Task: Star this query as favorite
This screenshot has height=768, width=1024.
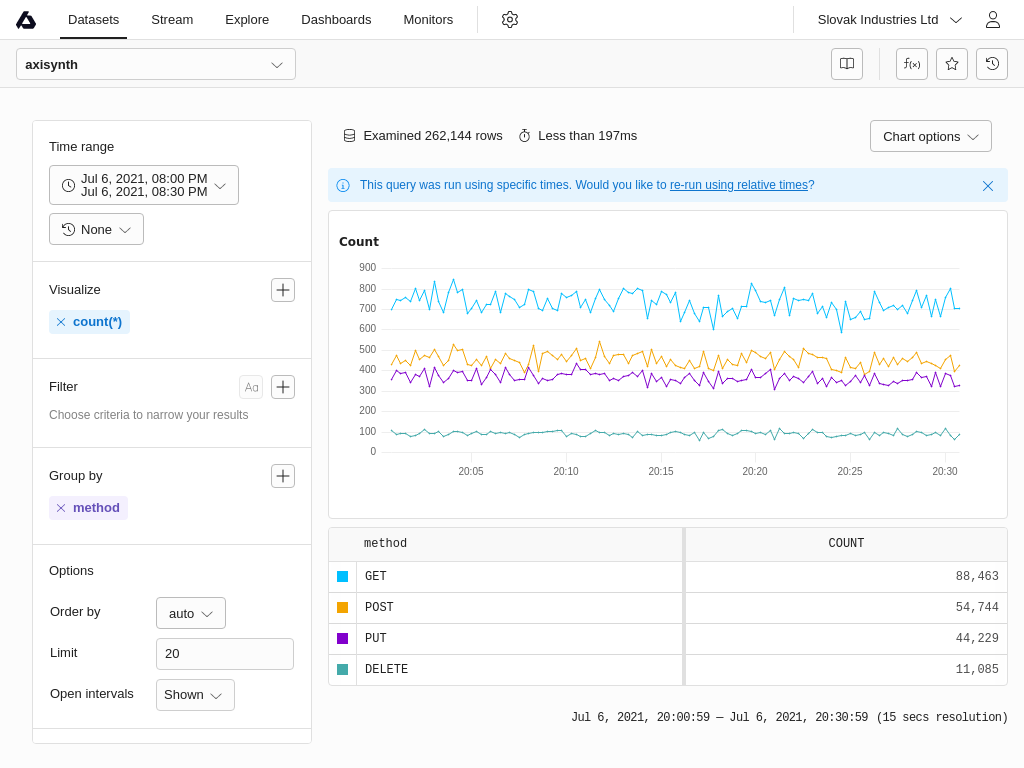Action: [x=952, y=64]
